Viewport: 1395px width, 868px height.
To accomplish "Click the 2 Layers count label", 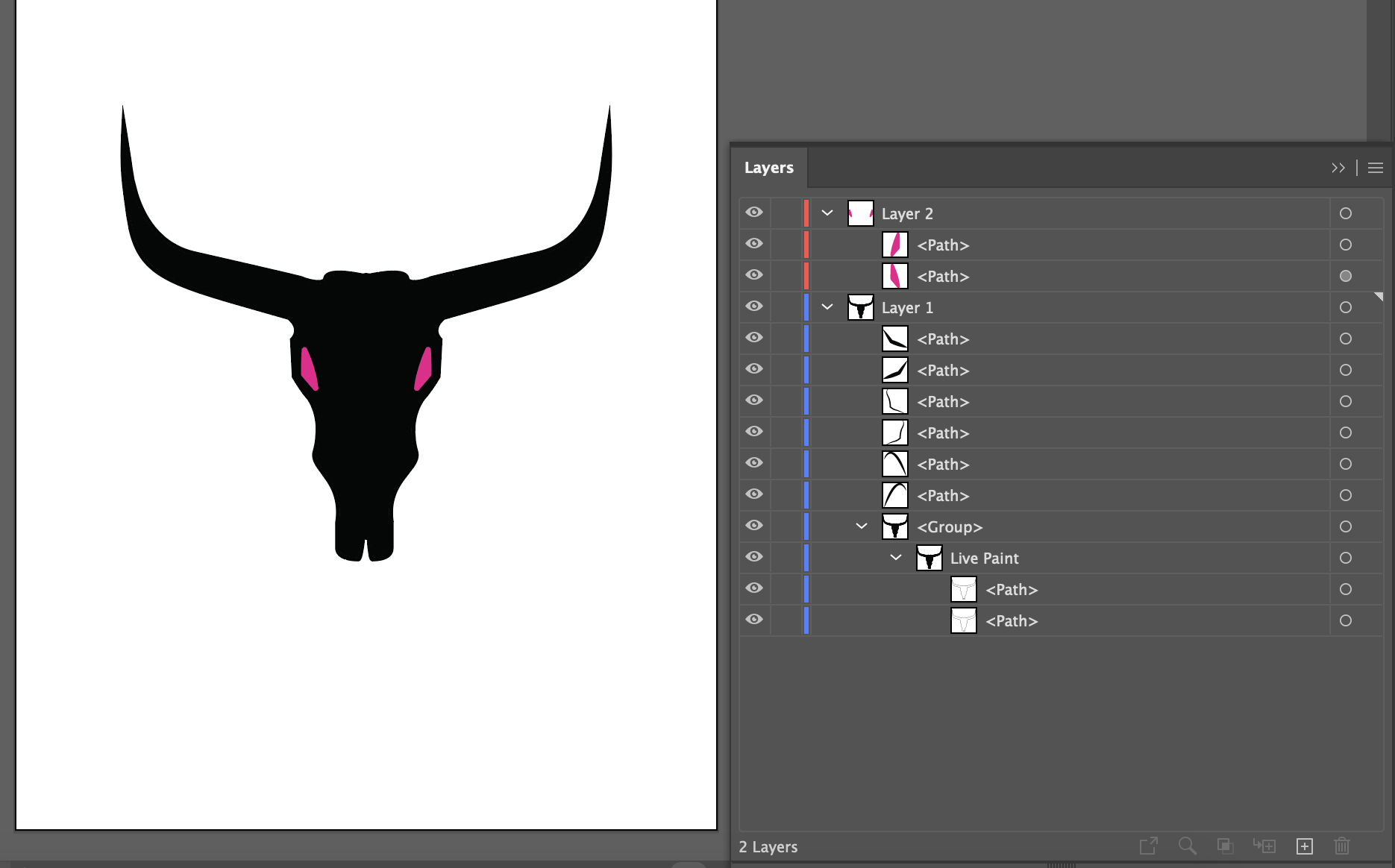I will (x=768, y=847).
